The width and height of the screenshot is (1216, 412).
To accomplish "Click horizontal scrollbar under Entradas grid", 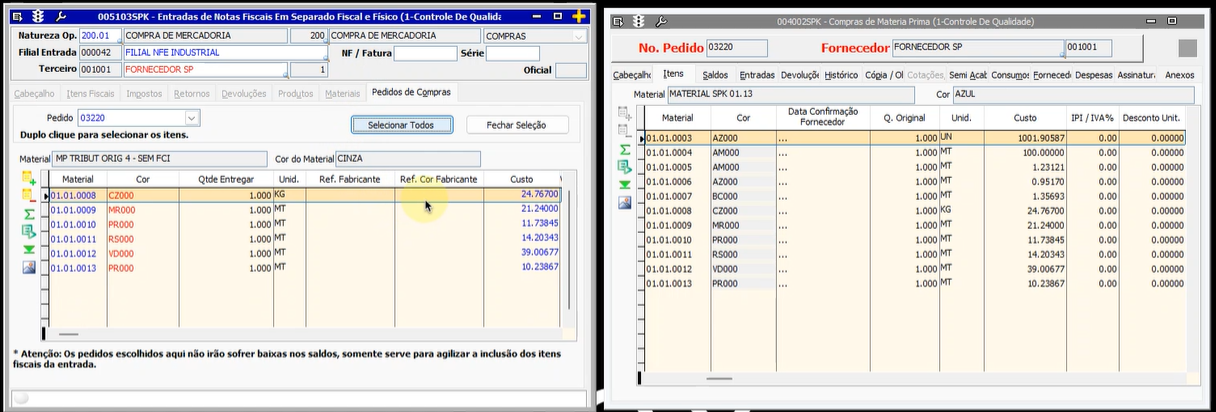I will 69,335.
